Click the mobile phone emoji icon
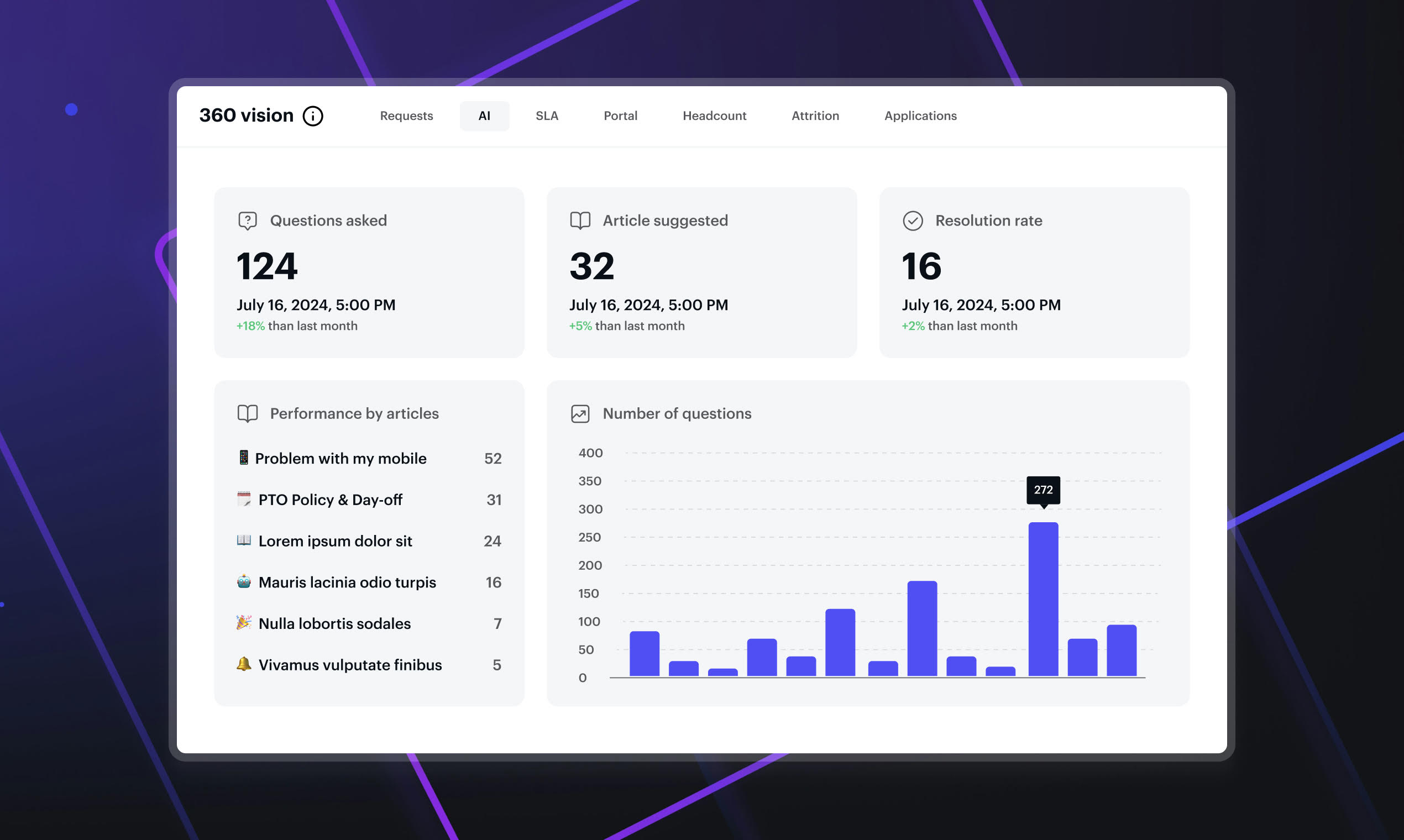1404x840 pixels. tap(243, 458)
